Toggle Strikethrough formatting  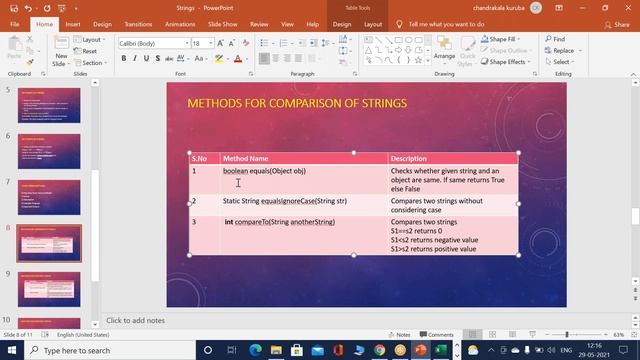pyautogui.click(x=169, y=58)
